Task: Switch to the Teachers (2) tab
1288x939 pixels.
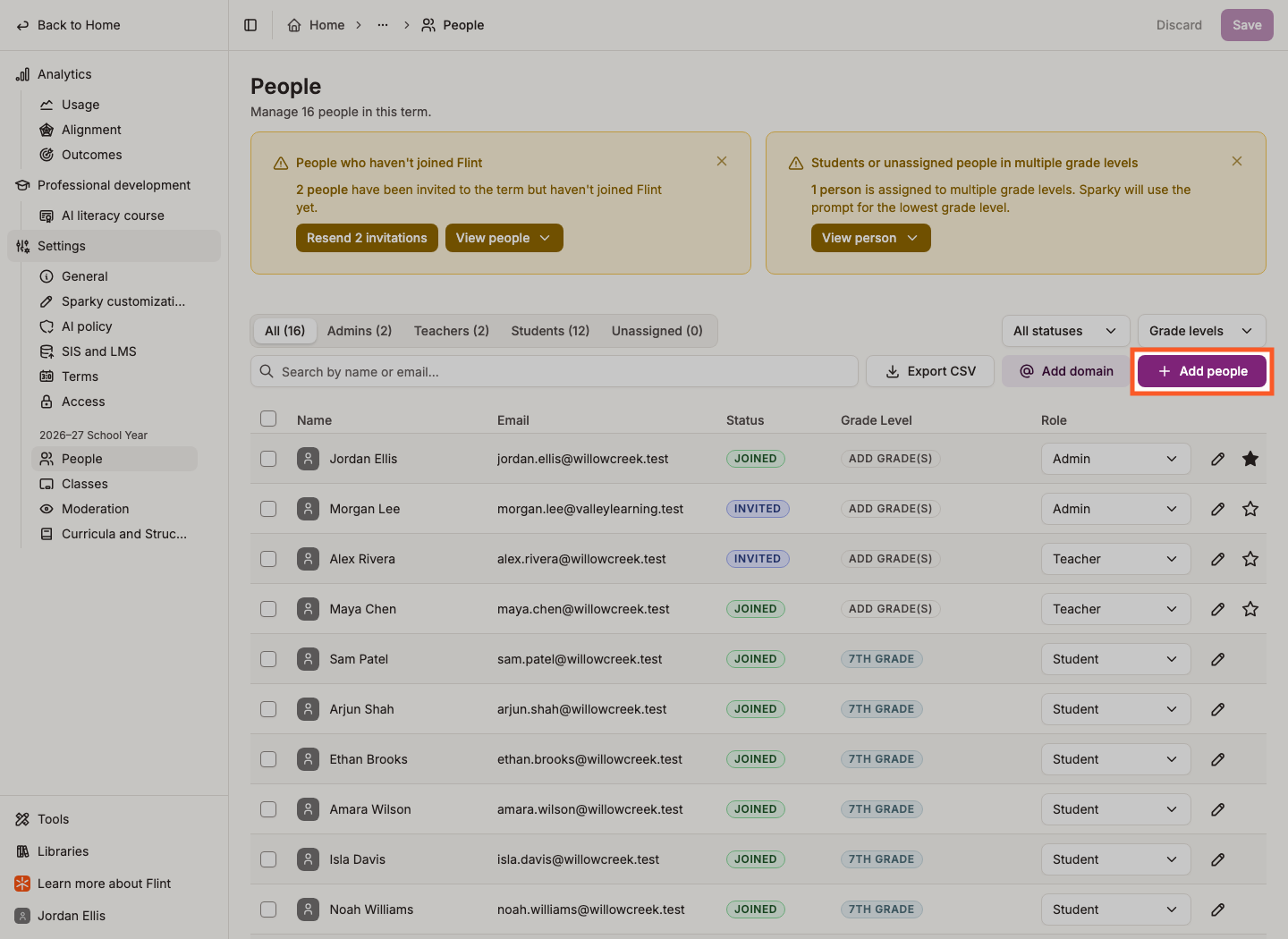Action: (452, 331)
